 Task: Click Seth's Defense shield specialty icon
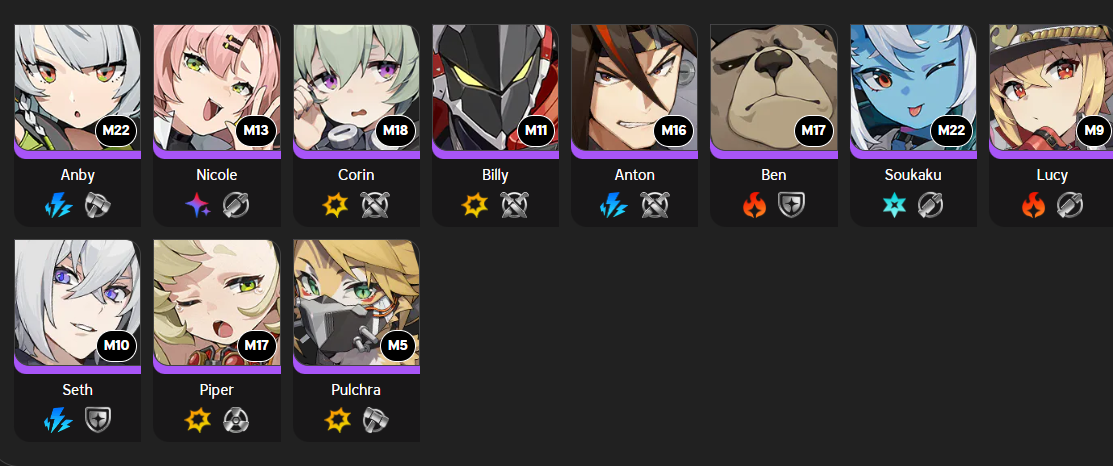[x=97, y=421]
